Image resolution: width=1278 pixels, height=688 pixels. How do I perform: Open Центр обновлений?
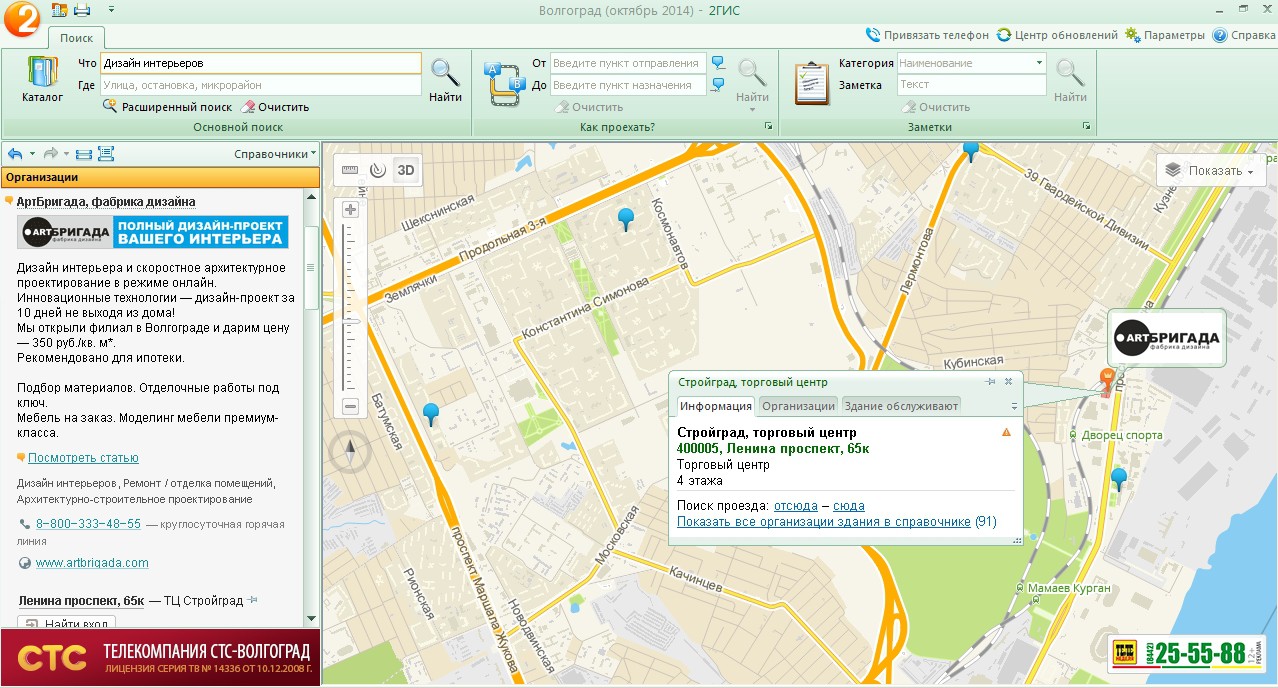pos(1057,35)
